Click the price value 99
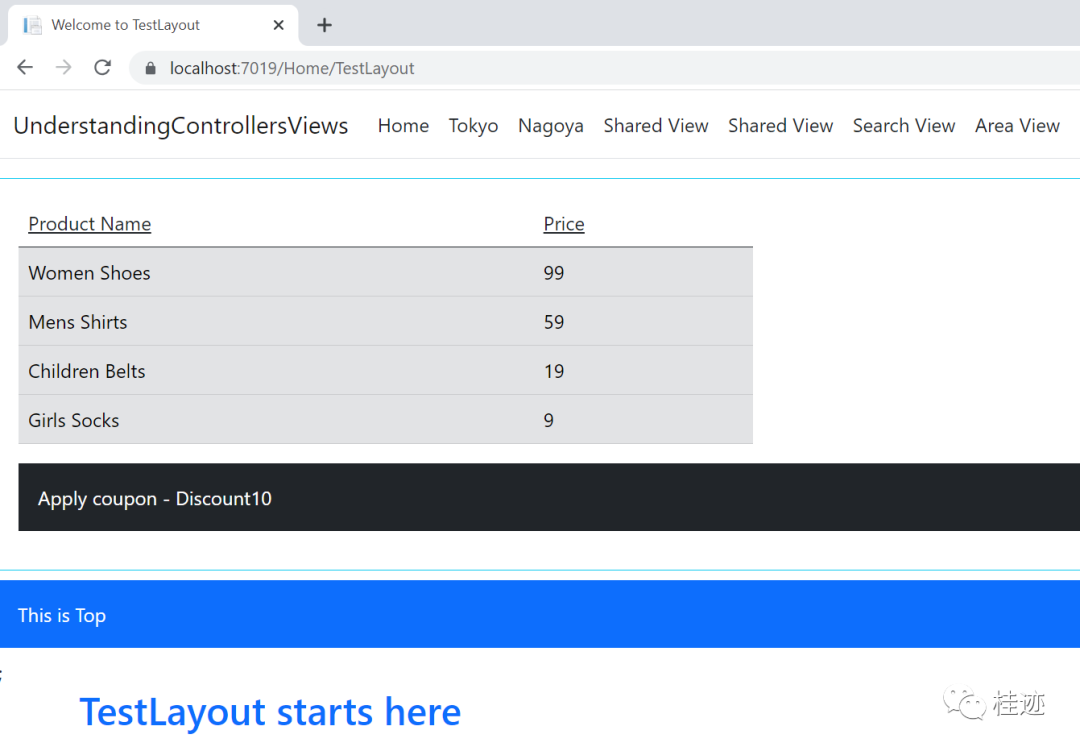 point(554,273)
